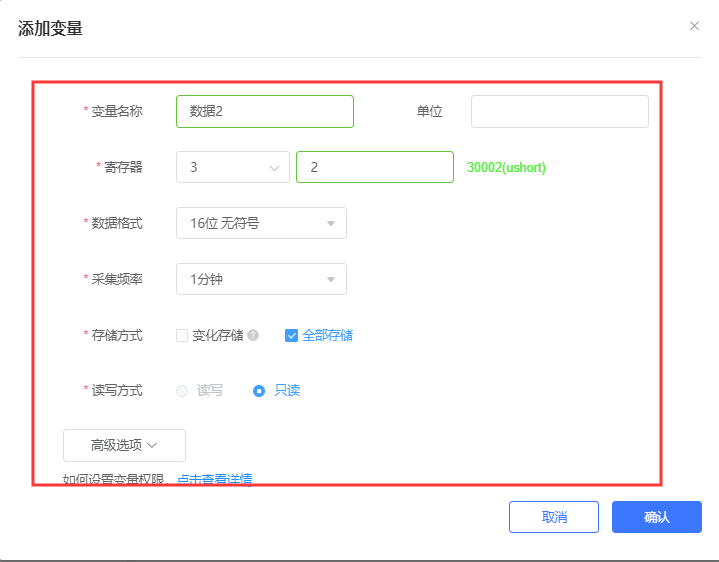Open the 点击查看详情 link
This screenshot has height=562, width=719.
tap(214, 479)
